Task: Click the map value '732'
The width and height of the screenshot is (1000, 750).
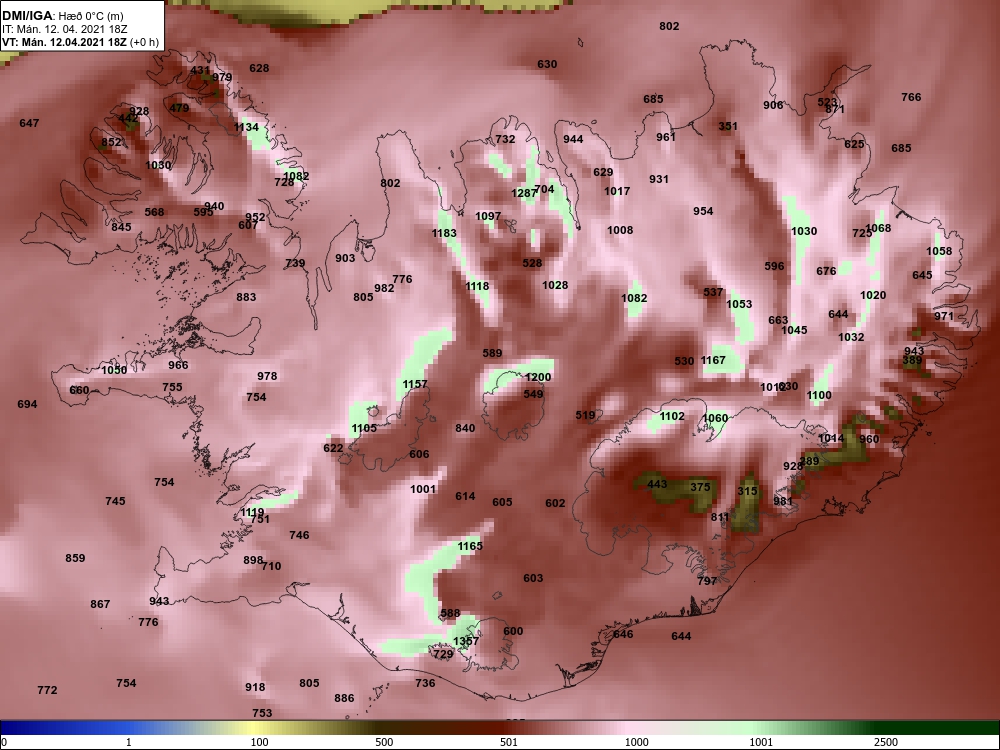Action: pyautogui.click(x=505, y=138)
